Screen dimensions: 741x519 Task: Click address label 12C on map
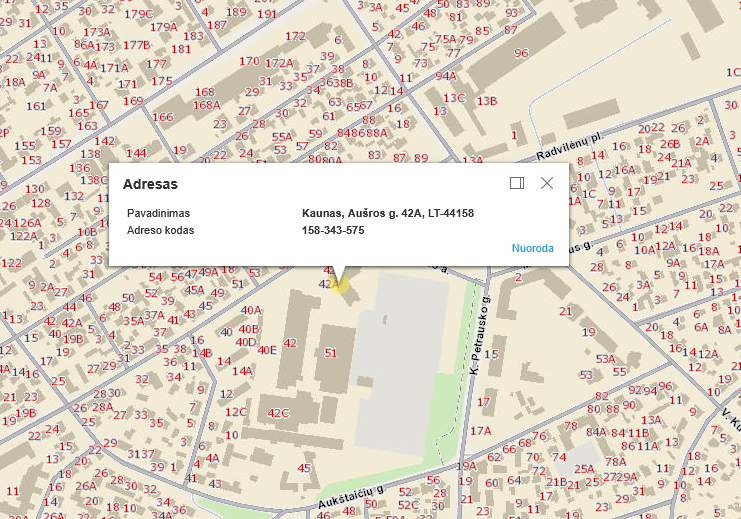click(235, 411)
